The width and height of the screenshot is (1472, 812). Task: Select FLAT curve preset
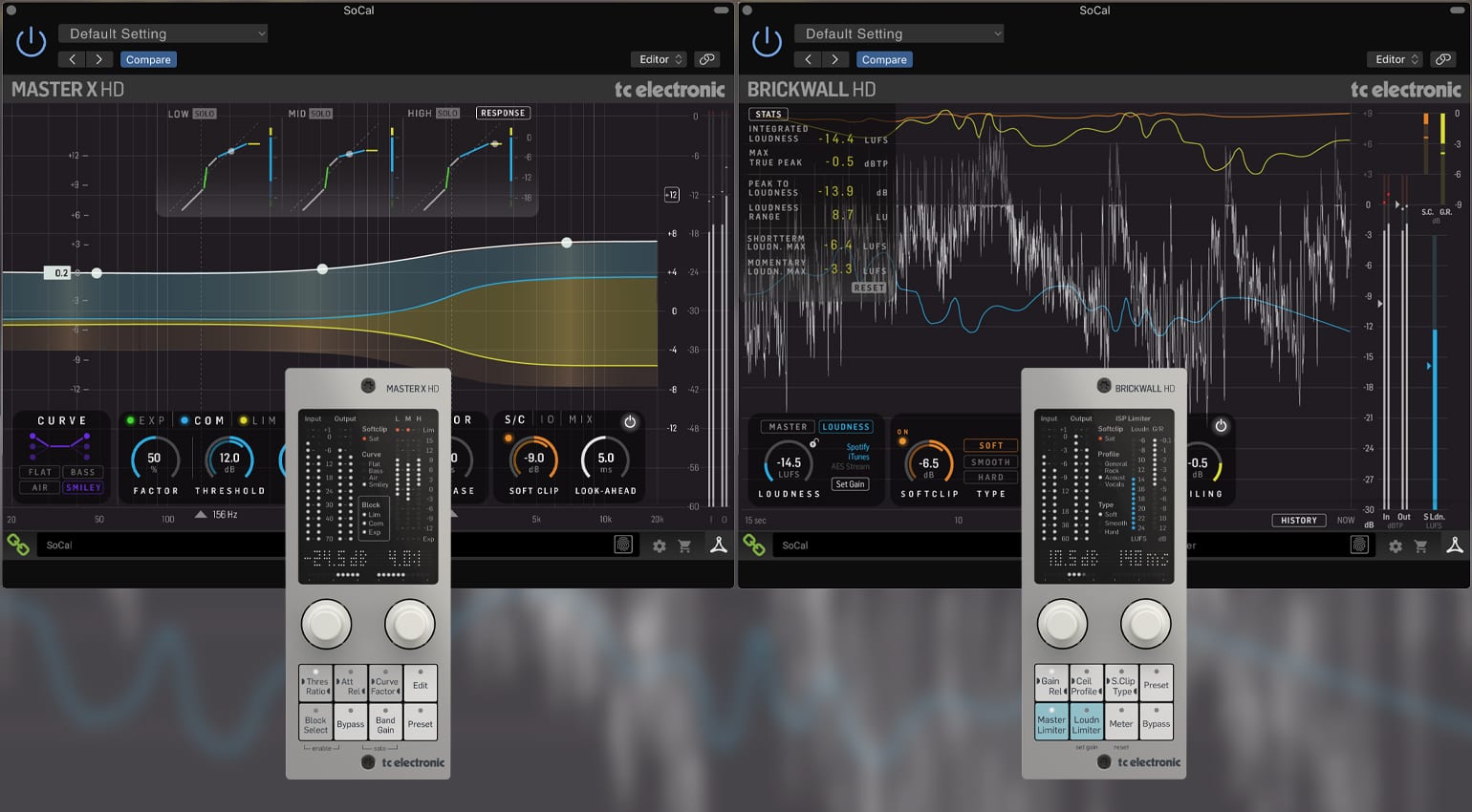tap(40, 472)
